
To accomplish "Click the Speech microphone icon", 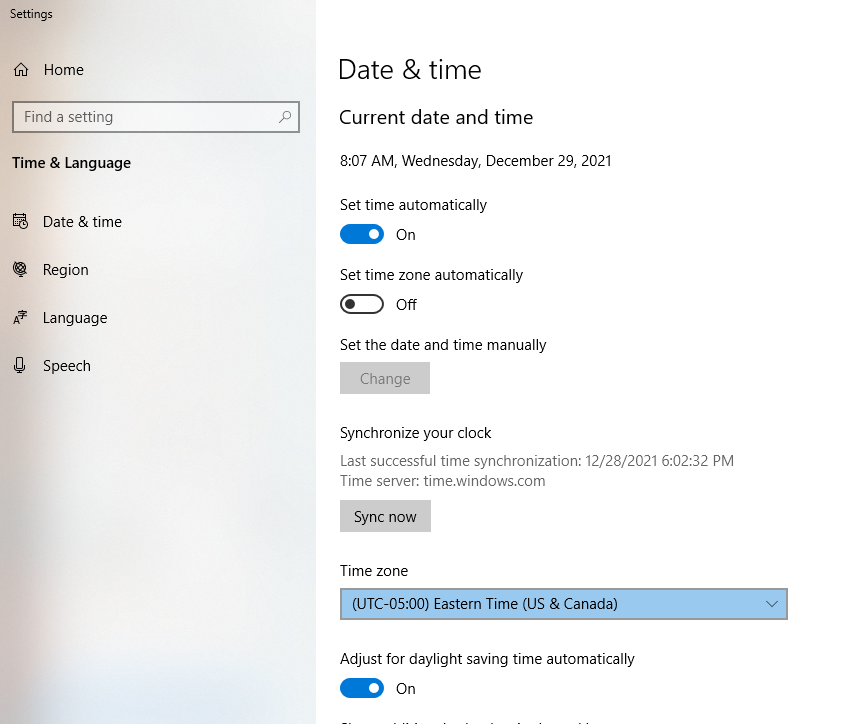I will point(20,365).
